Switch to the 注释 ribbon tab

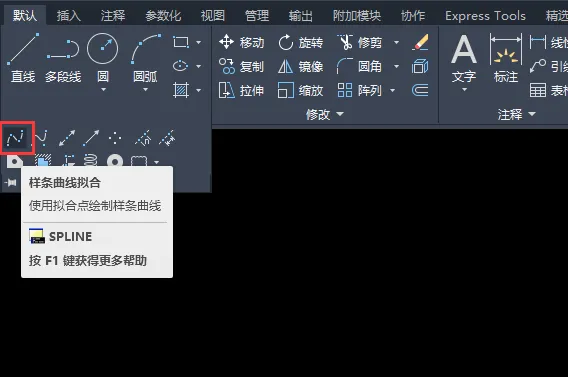pos(113,16)
